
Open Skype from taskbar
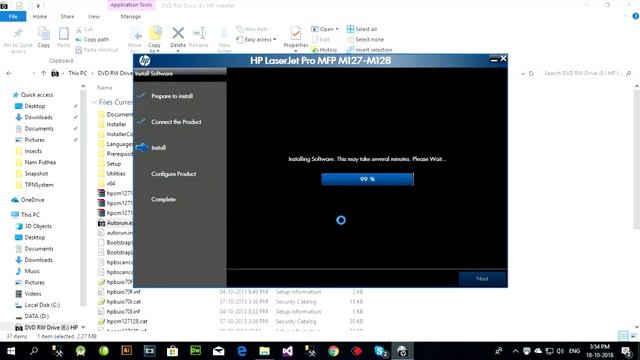click(x=380, y=351)
